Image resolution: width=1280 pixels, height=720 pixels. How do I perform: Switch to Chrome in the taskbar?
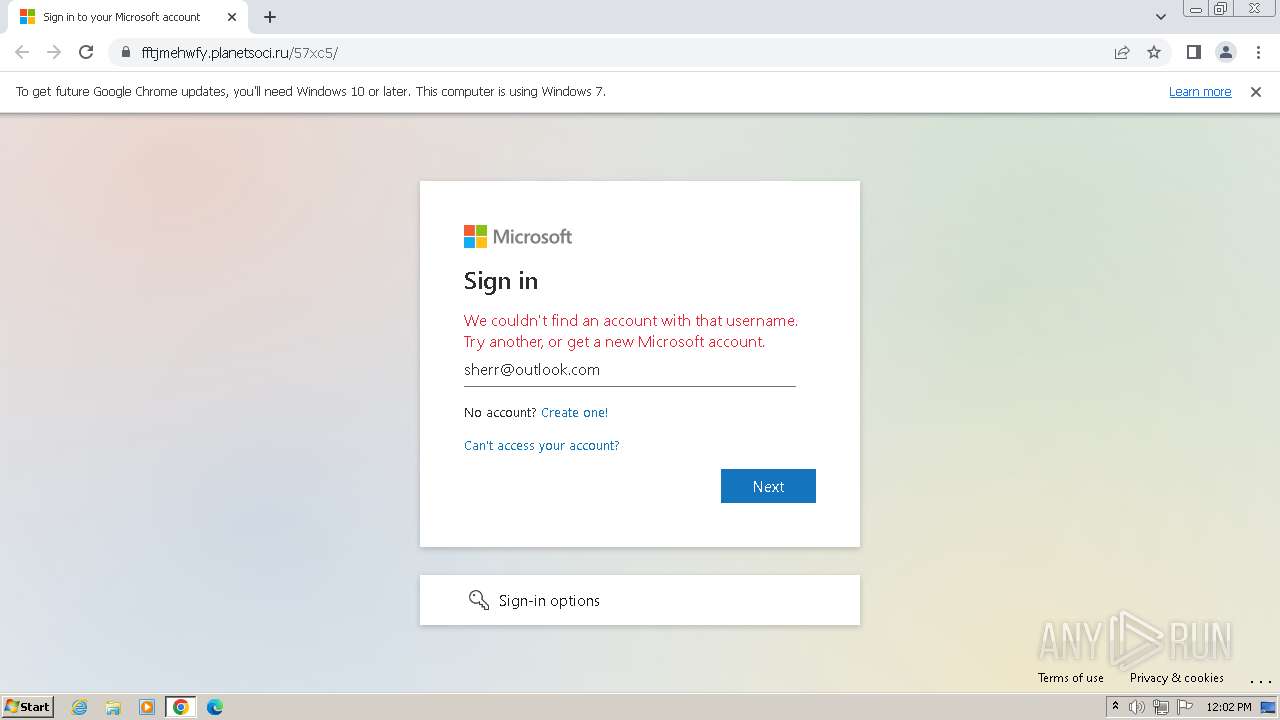pyautogui.click(x=181, y=707)
